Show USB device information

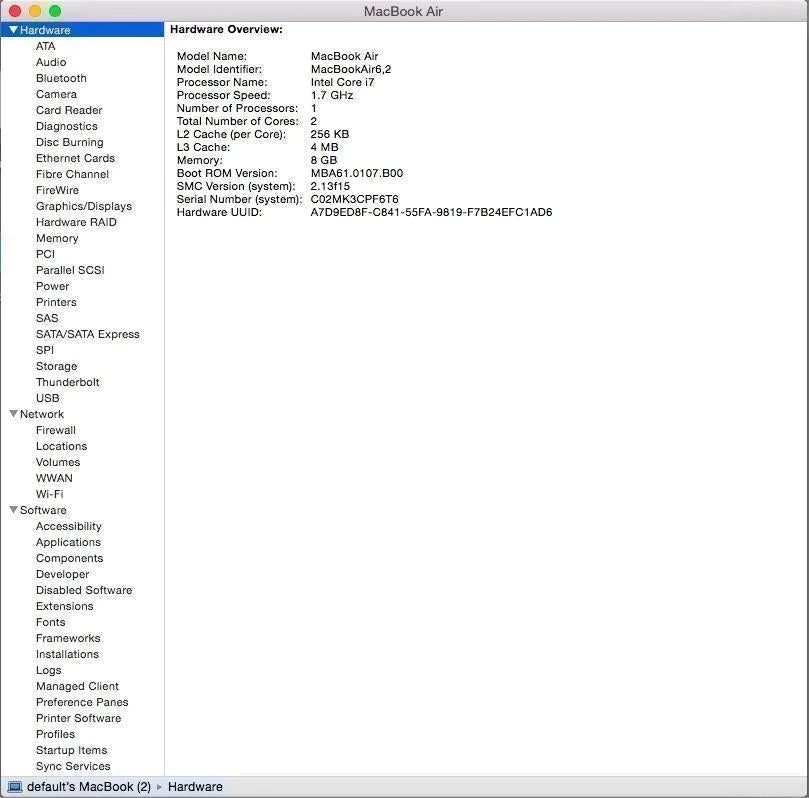[47, 398]
